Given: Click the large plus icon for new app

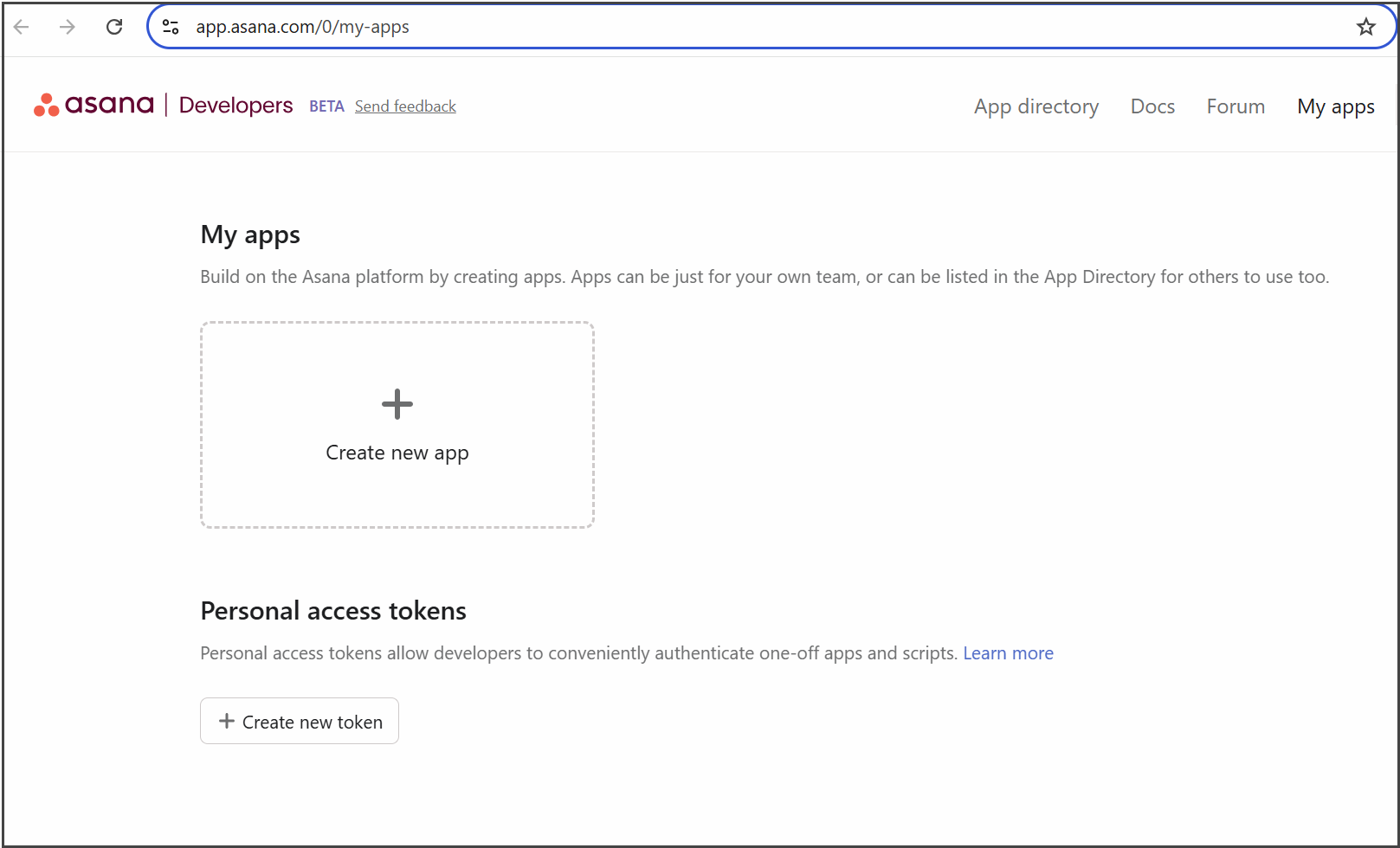Looking at the screenshot, I should (397, 404).
